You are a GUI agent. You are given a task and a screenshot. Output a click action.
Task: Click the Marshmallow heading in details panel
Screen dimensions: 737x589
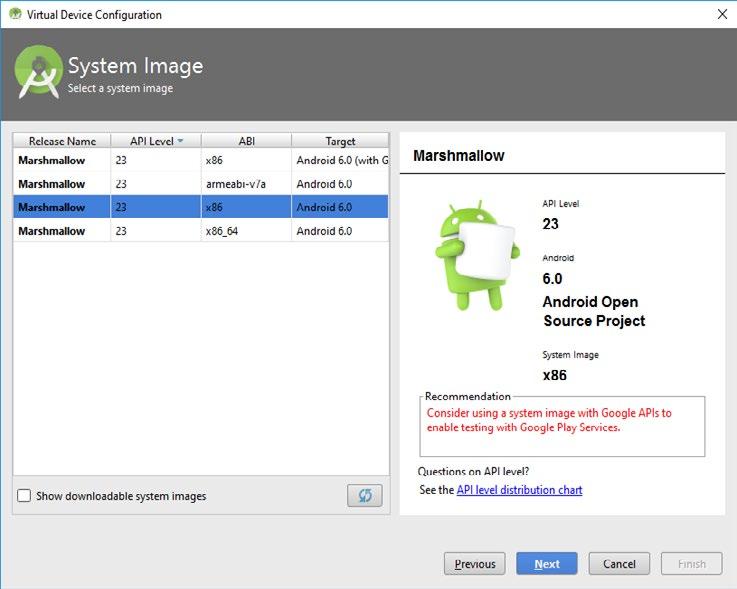tap(459, 156)
